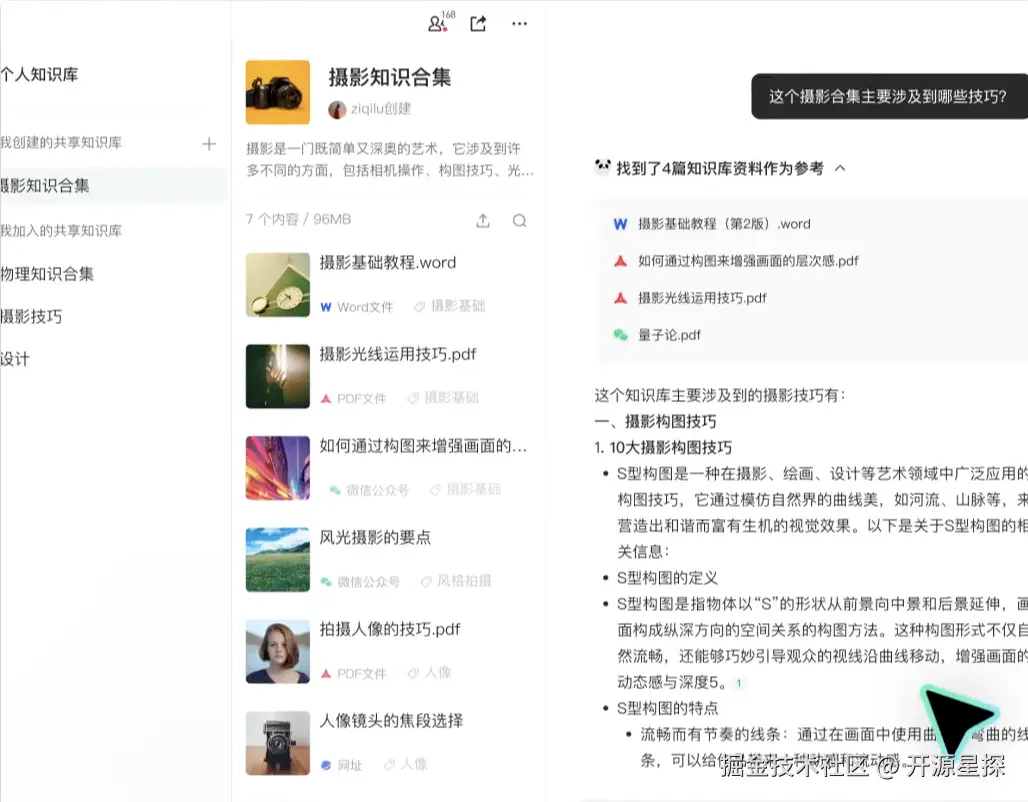Open search within the knowledge base

pos(519,221)
